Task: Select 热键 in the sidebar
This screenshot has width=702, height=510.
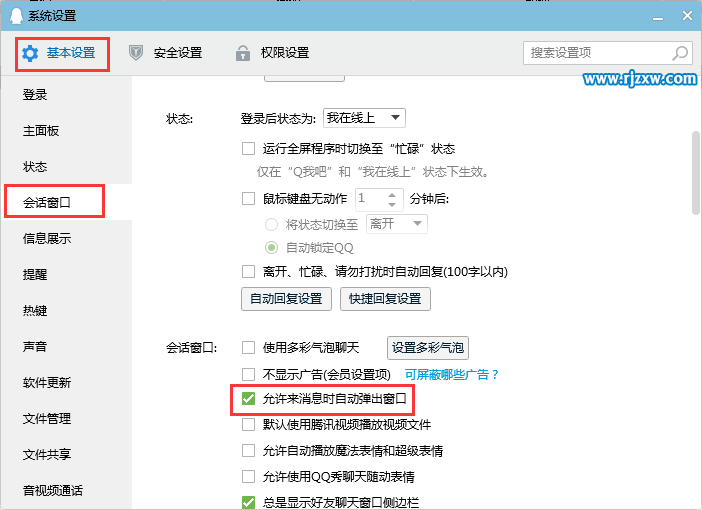Action: (66, 311)
